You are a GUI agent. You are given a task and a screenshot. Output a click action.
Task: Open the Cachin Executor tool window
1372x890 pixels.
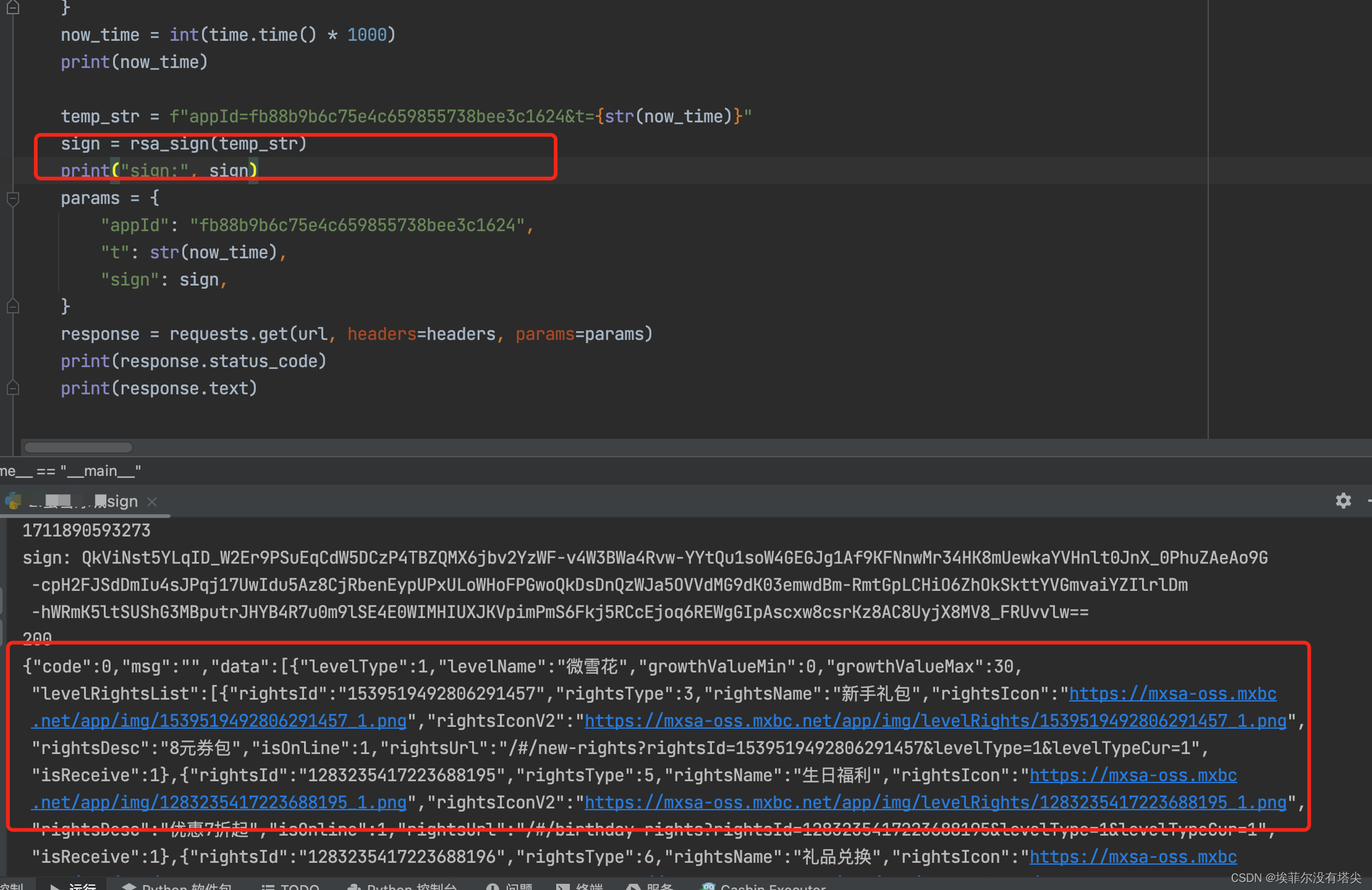[x=764, y=885]
